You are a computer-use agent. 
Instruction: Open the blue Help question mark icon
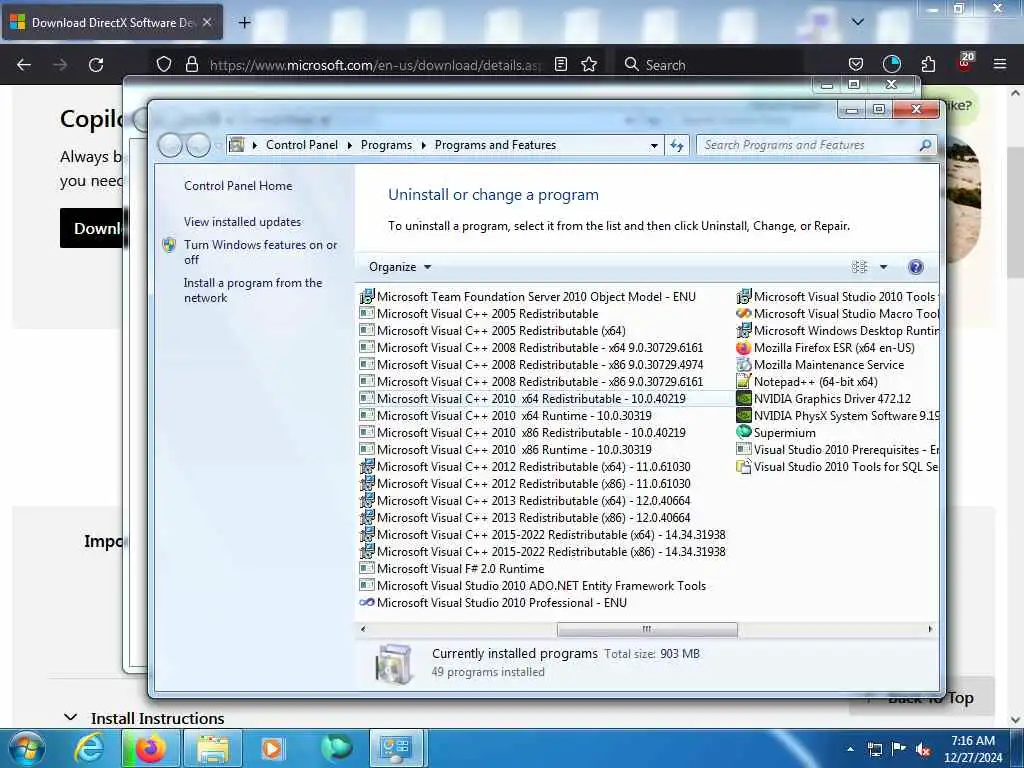point(916,266)
